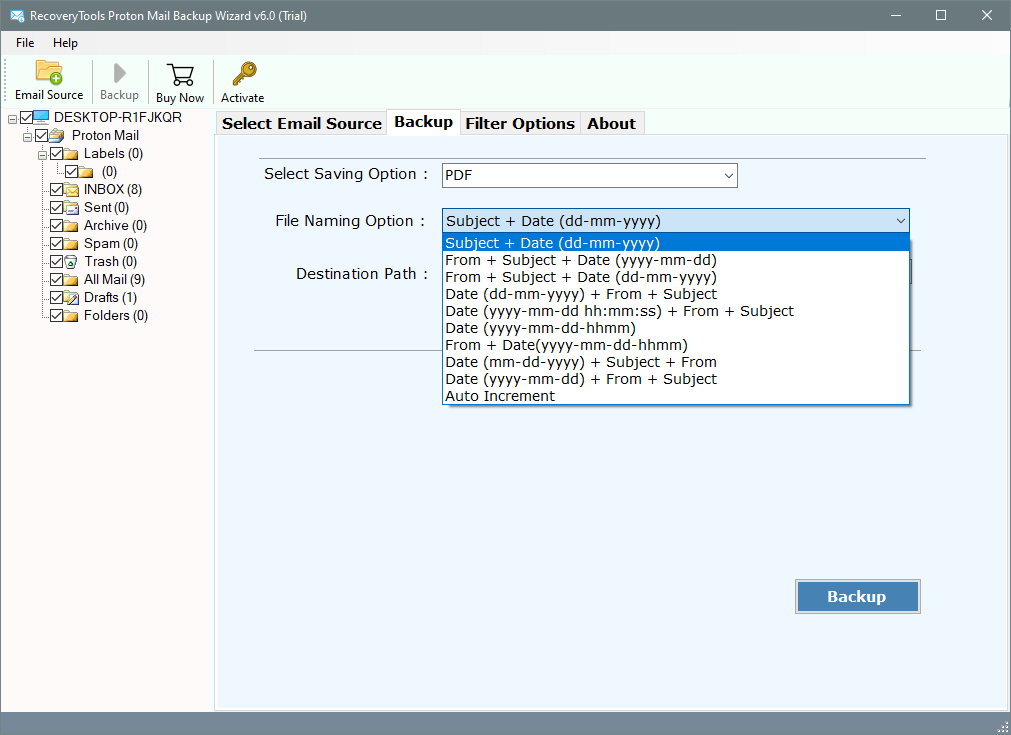The height and width of the screenshot is (735, 1011).
Task: Toggle the Trash (0) checkbox
Action: click(57, 262)
